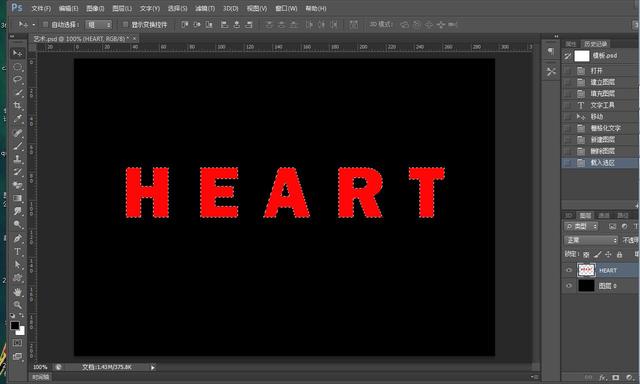Viewport: 640px width, 384px height.
Task: Toggle lock position icon
Action: pos(608,255)
